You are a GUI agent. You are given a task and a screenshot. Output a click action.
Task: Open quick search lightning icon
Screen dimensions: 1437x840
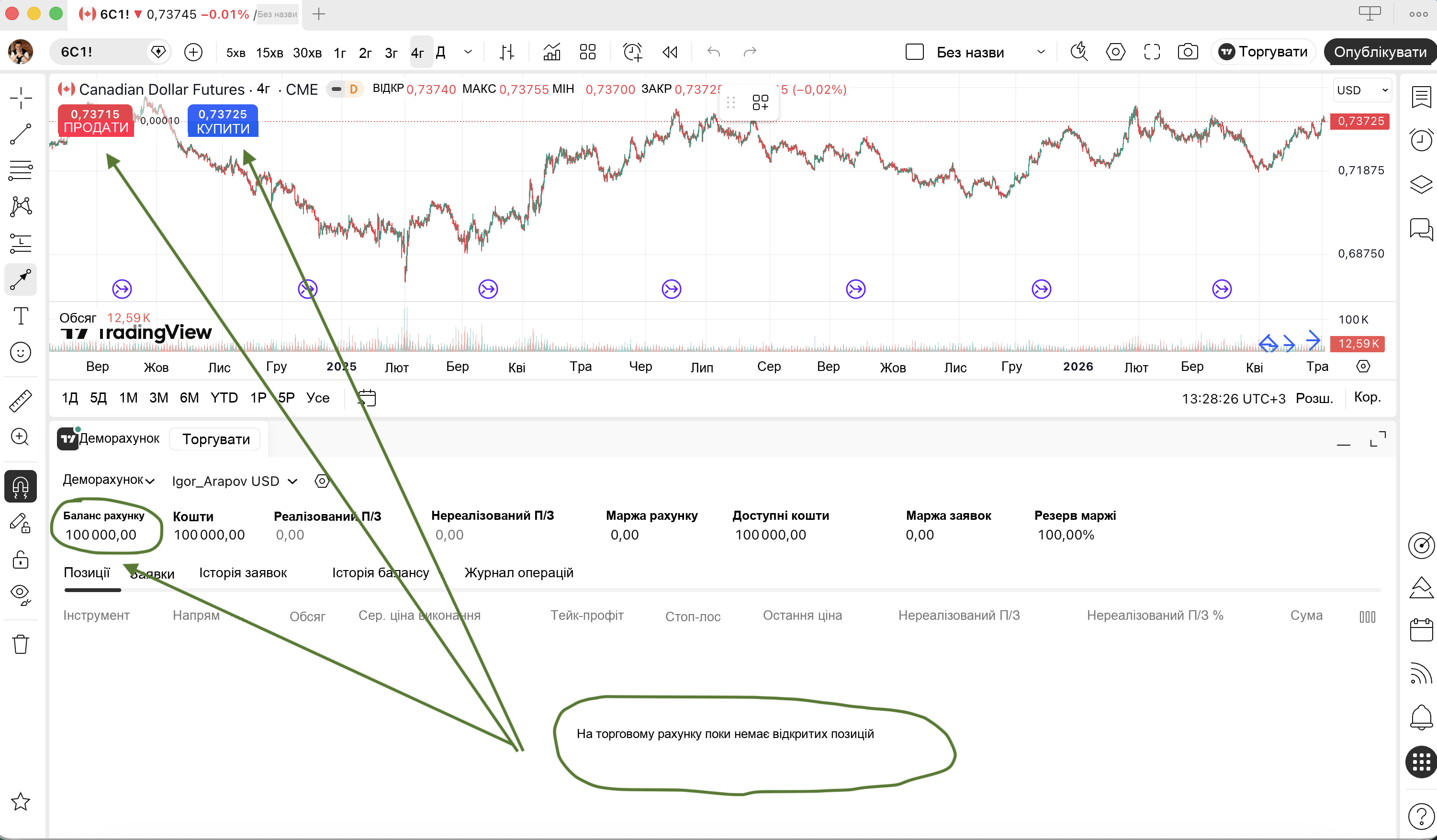click(1079, 52)
